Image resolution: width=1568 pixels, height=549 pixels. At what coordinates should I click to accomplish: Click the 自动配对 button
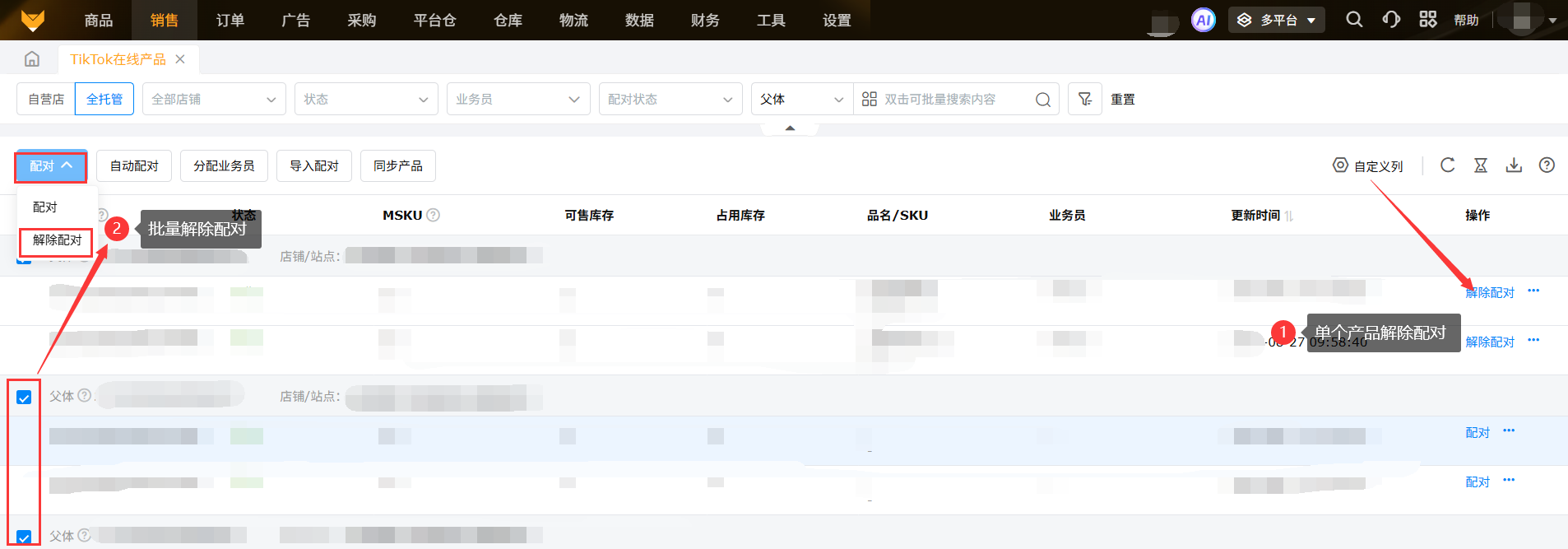(134, 166)
